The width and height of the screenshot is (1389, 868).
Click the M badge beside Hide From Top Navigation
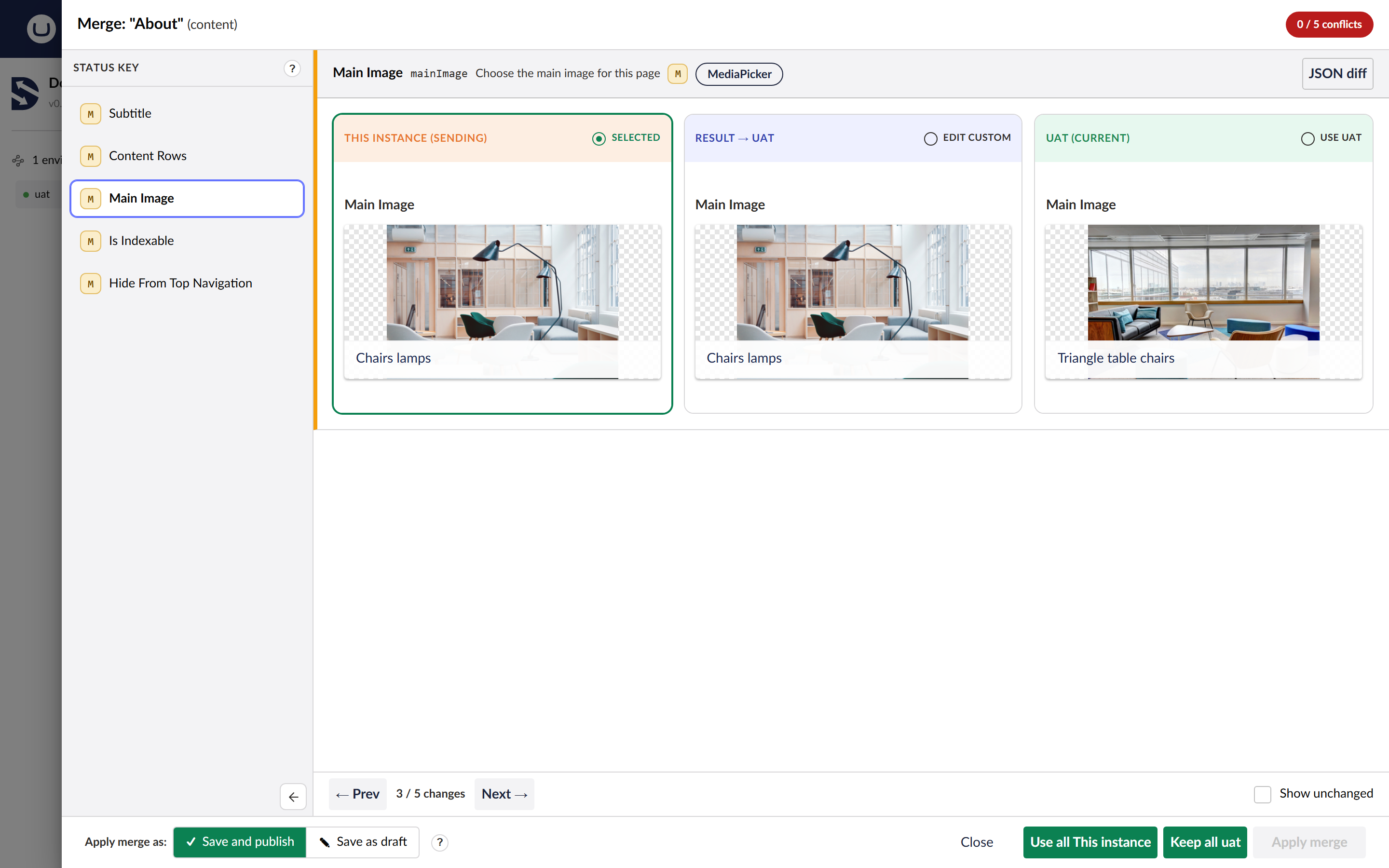[91, 284]
